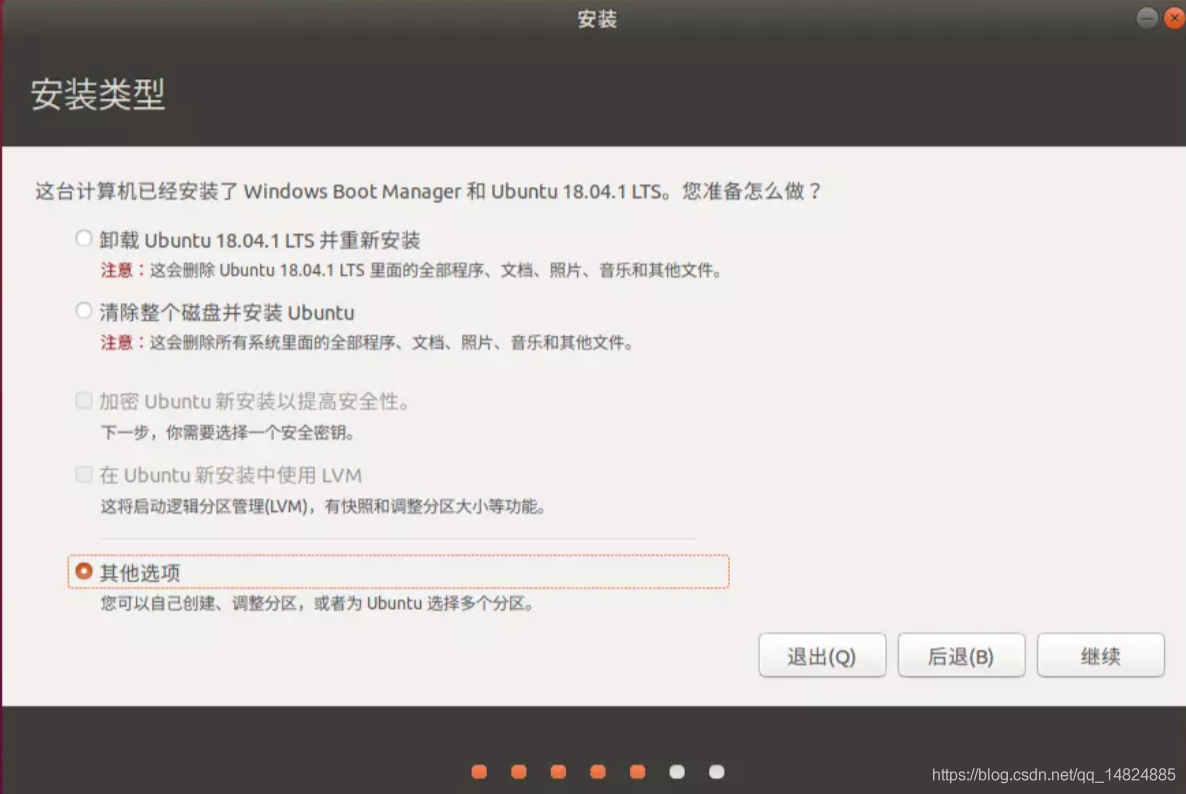
Task: Select the 其他选项 radio button
Action: [x=84, y=572]
